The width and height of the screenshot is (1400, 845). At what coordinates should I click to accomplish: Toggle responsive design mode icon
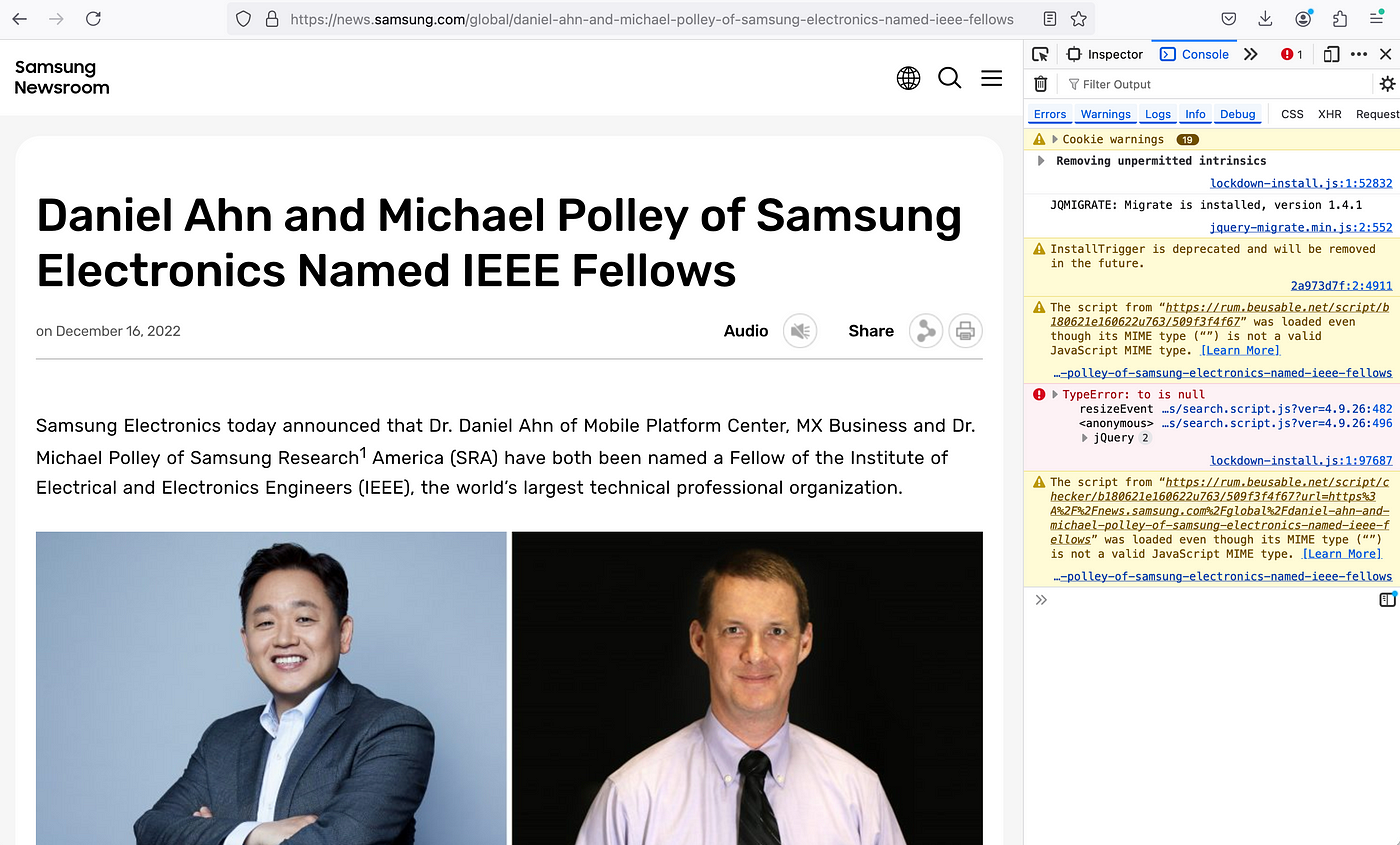click(x=1331, y=54)
